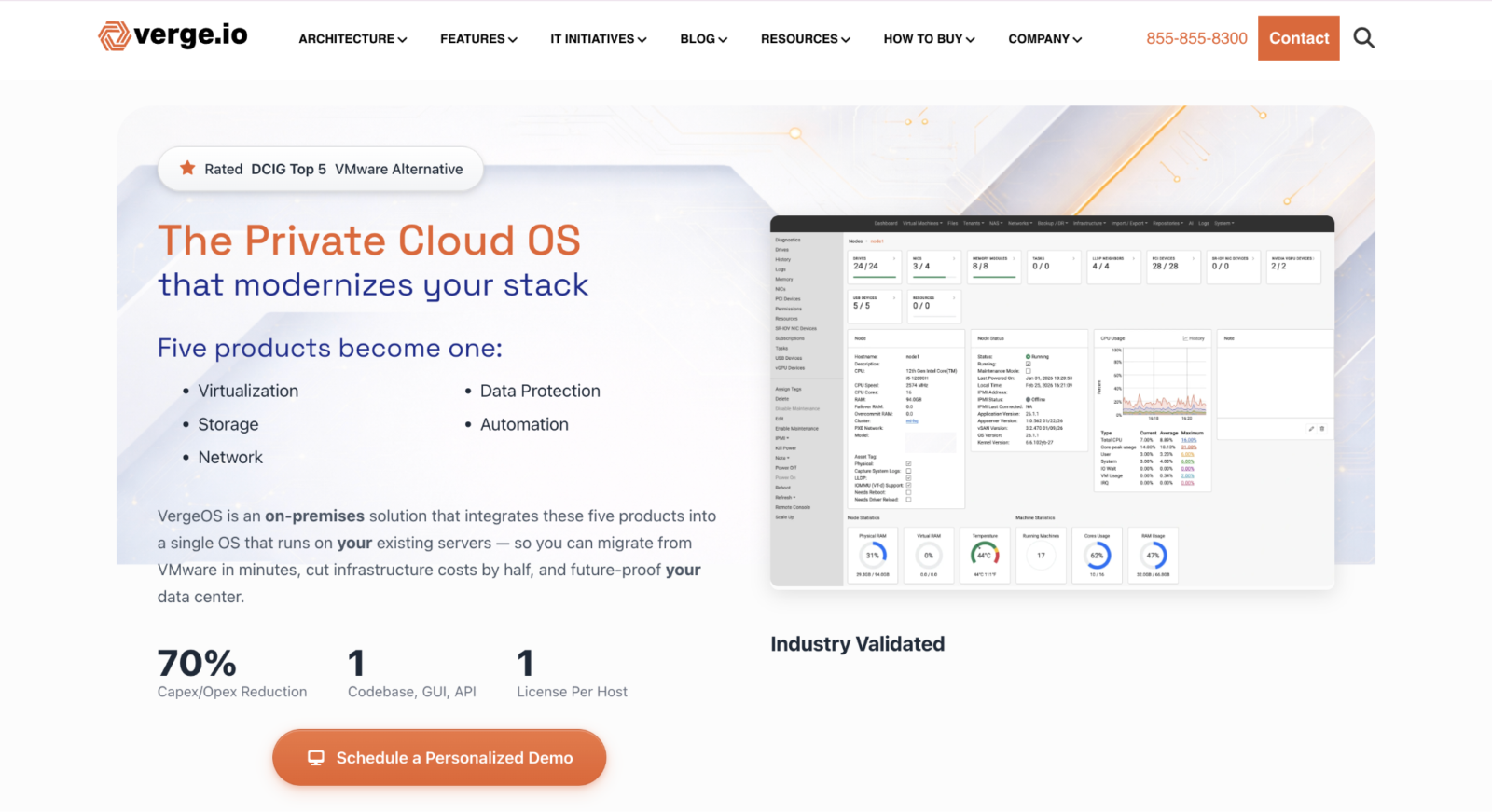
Task: Click Five products become one: subheading
Action: tap(330, 348)
